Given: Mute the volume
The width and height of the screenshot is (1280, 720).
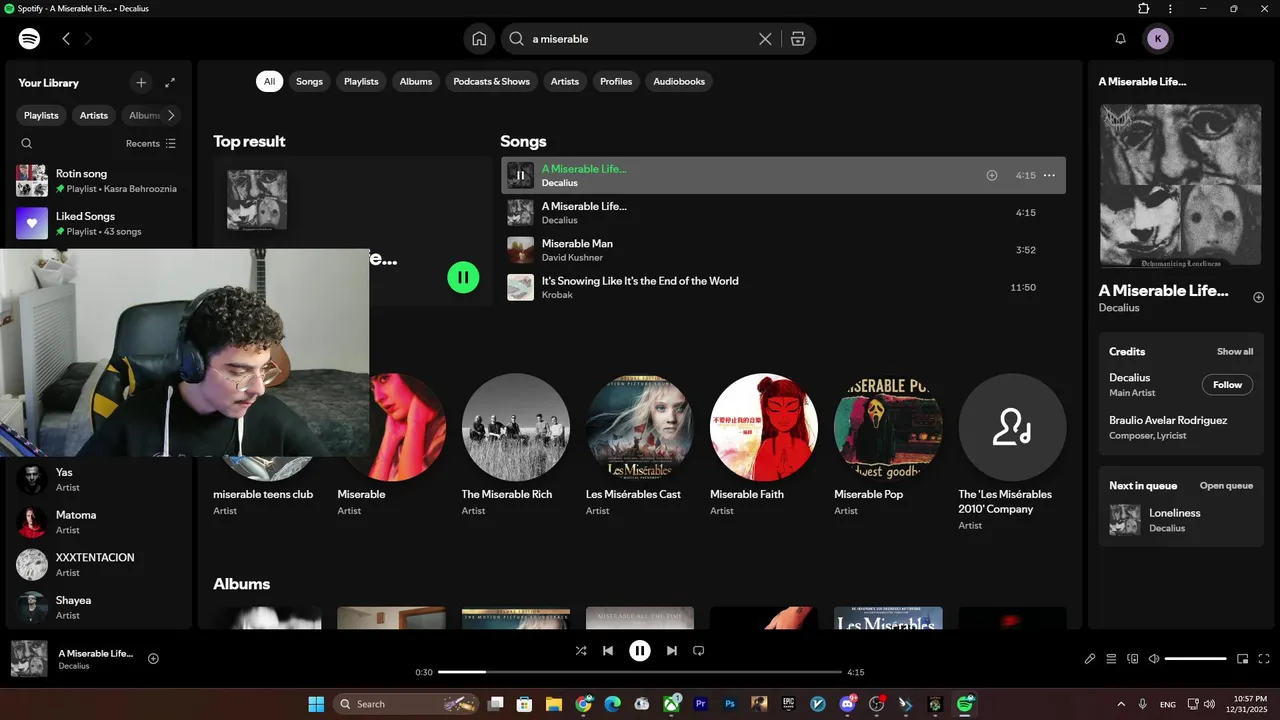Looking at the screenshot, I should pos(1154,659).
